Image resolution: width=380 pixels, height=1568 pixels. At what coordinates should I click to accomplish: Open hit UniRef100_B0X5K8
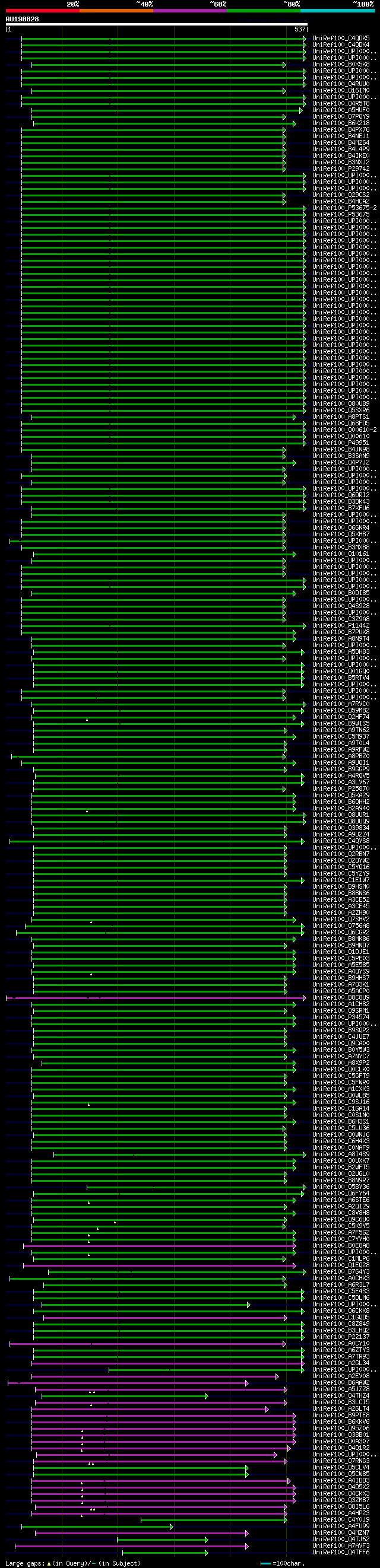[341, 65]
